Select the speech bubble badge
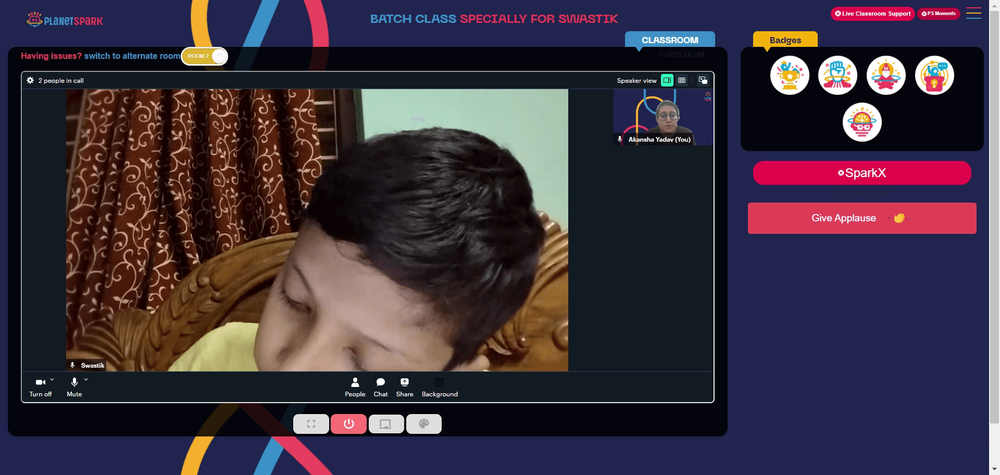Image resolution: width=1000 pixels, height=475 pixels. (x=934, y=75)
